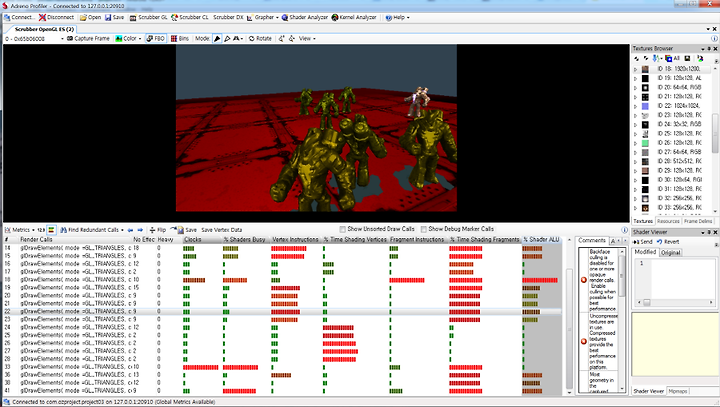Enable Show Debug Marker Calls checkbox
The height and width of the screenshot is (407, 720).
423,229
